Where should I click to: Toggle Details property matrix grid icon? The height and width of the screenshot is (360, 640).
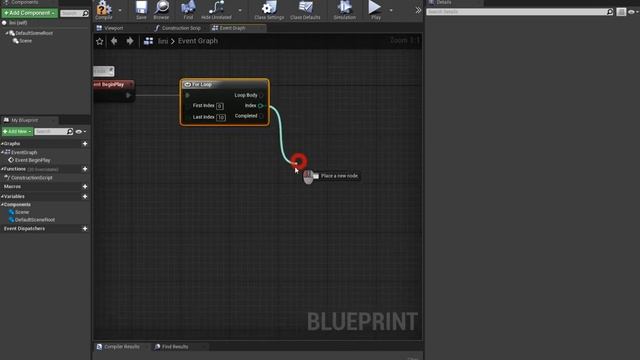[621, 12]
